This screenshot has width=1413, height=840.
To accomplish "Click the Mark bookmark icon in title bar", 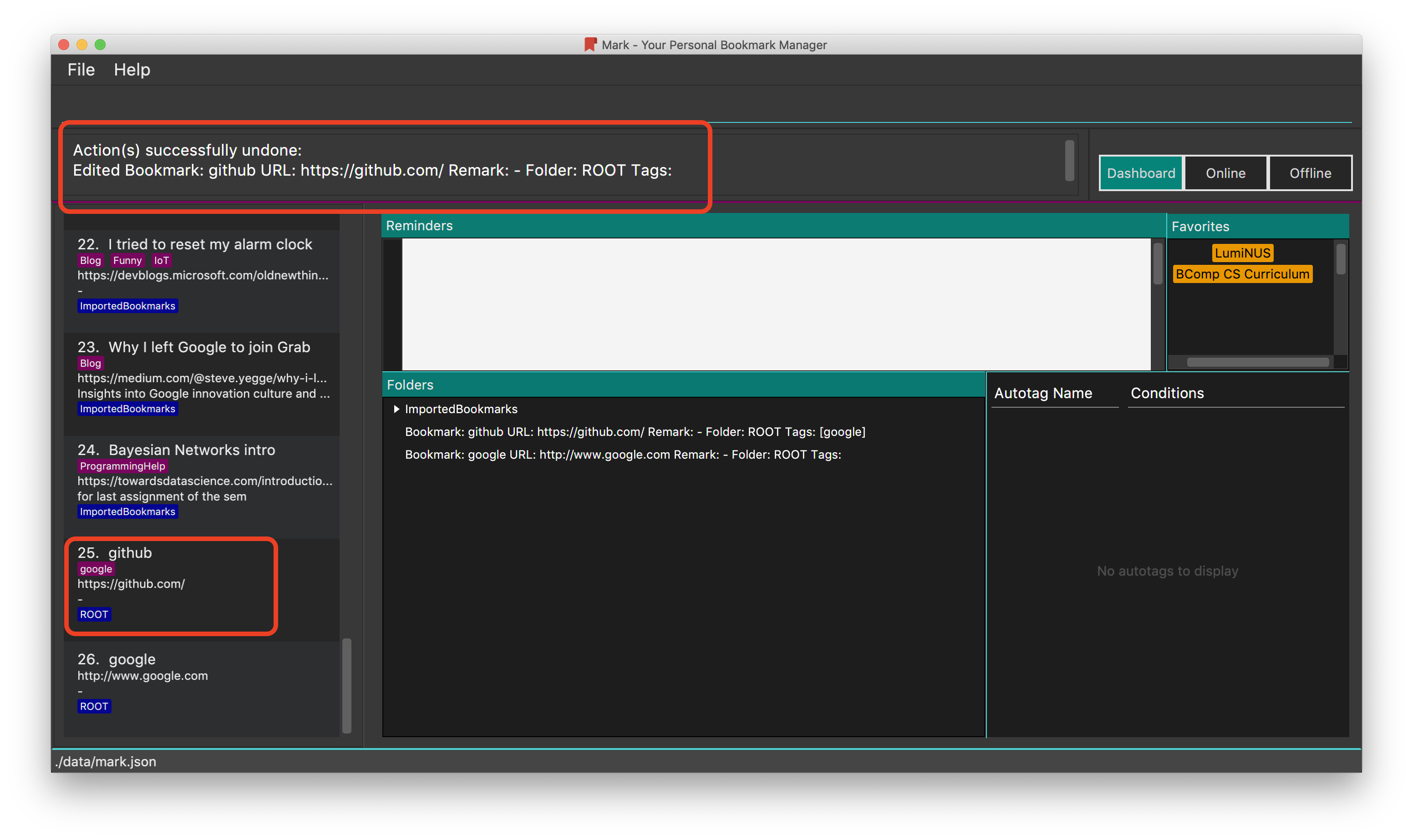I will 590,44.
